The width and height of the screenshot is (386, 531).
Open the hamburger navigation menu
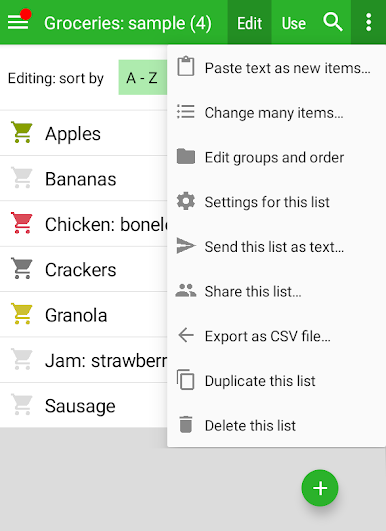18,22
